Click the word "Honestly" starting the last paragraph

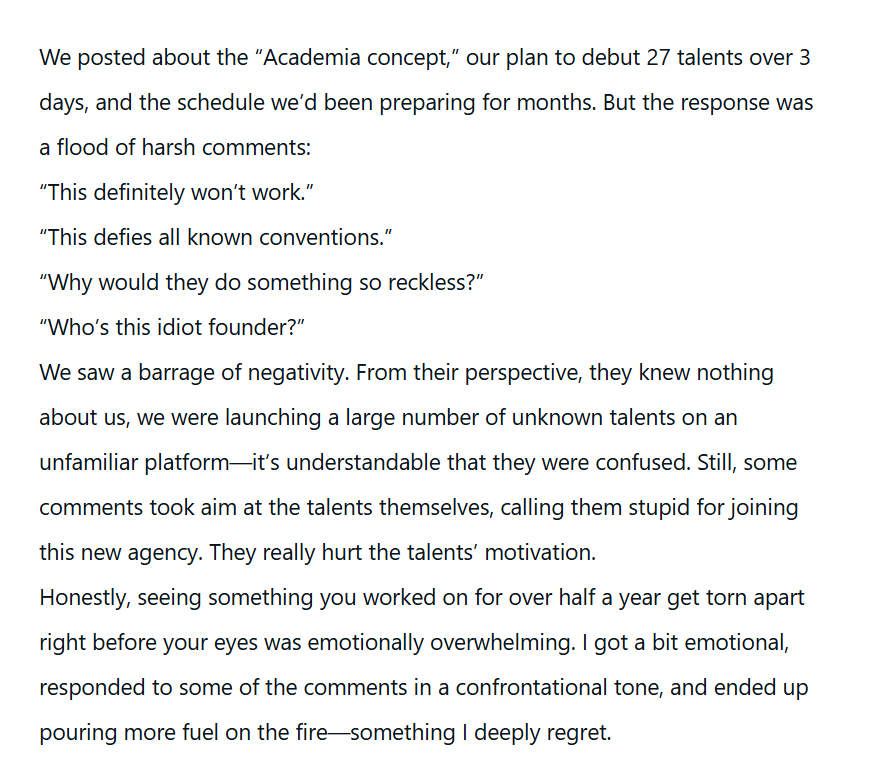tap(84, 598)
